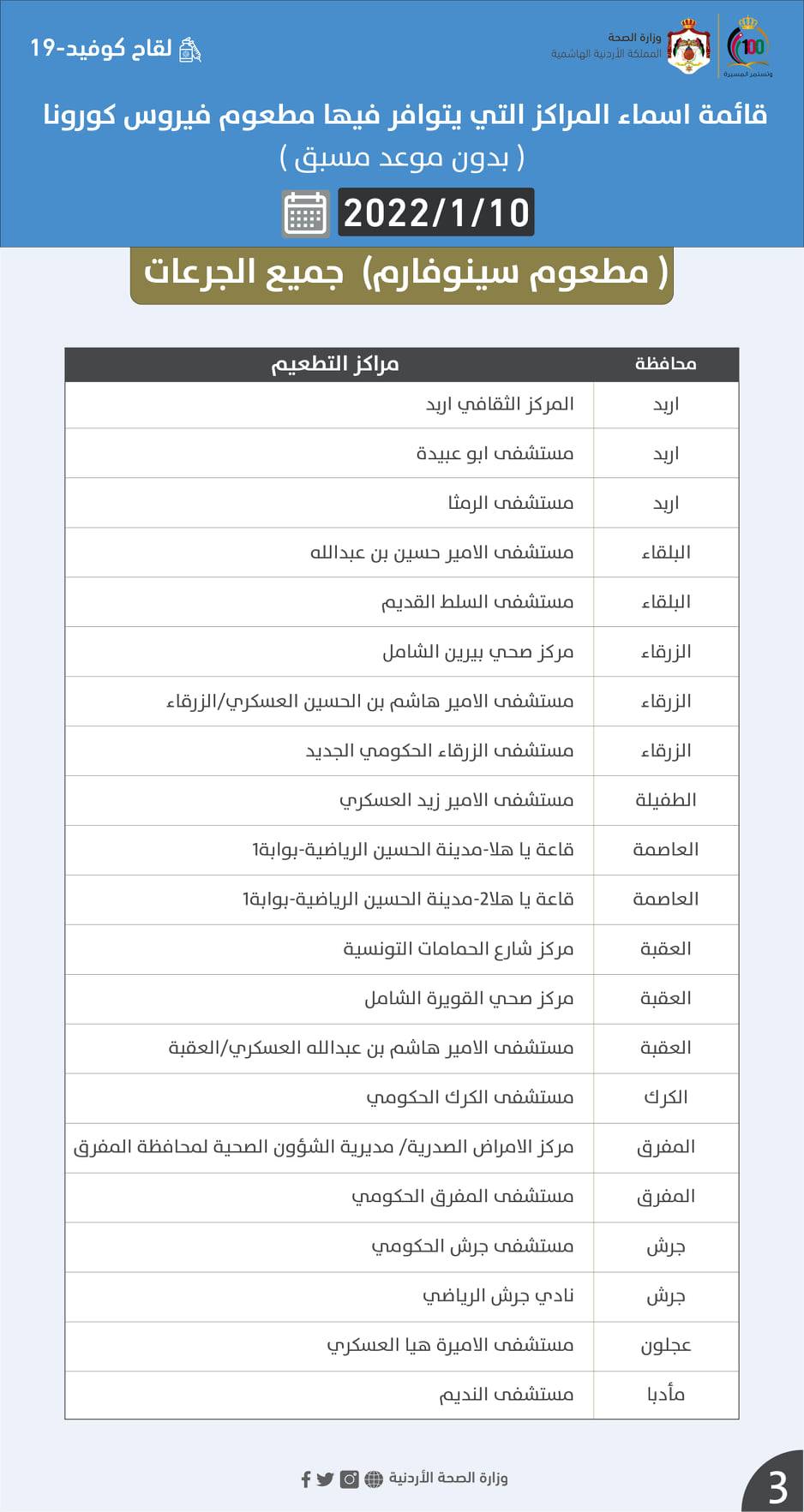Open the Twitter bird icon in the footer
804x1512 pixels.
coord(326,1479)
